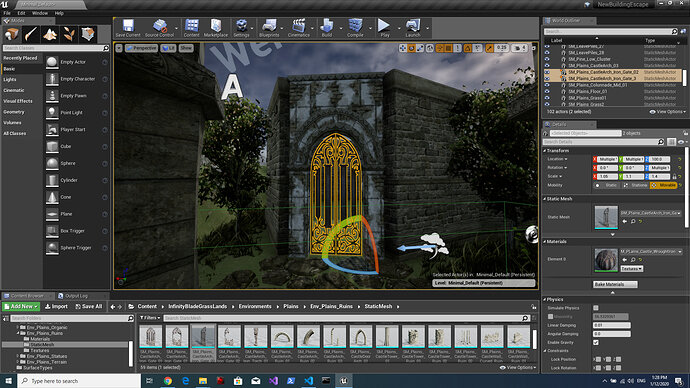
Task: Click the Add New button
Action: [x=21, y=306]
